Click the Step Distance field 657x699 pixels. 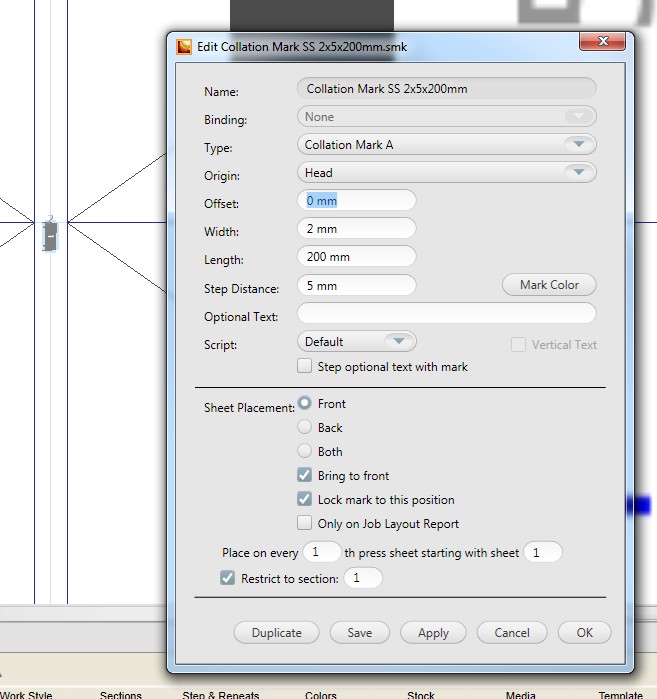357,285
